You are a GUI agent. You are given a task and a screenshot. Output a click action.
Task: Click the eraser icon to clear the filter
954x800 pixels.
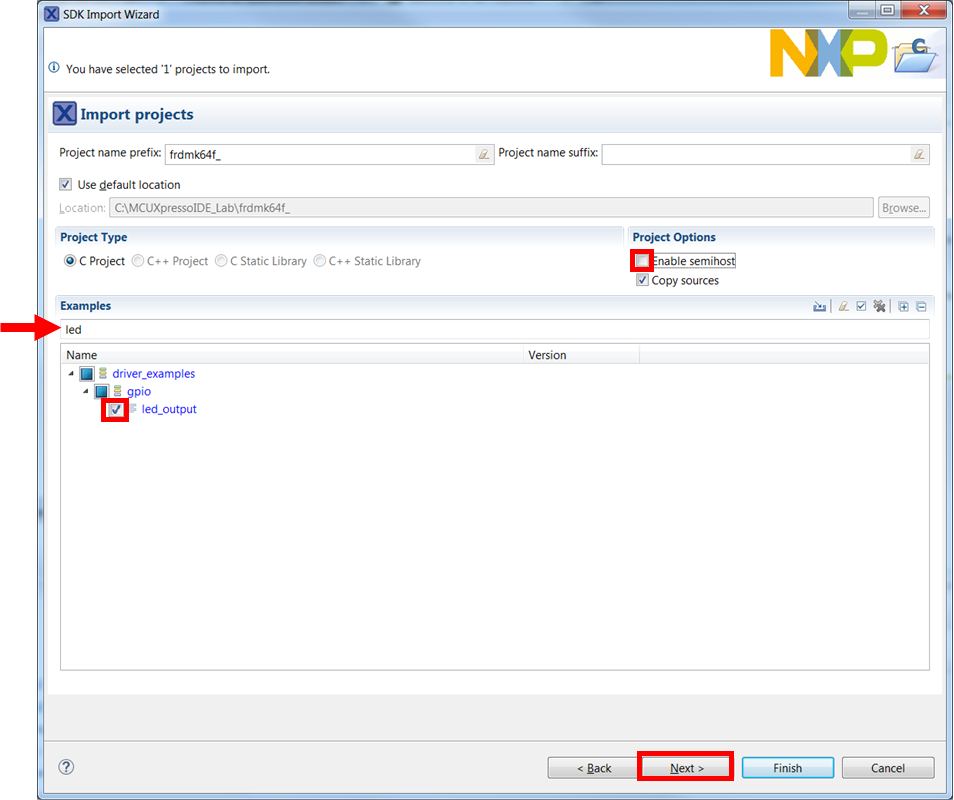pyautogui.click(x=844, y=307)
